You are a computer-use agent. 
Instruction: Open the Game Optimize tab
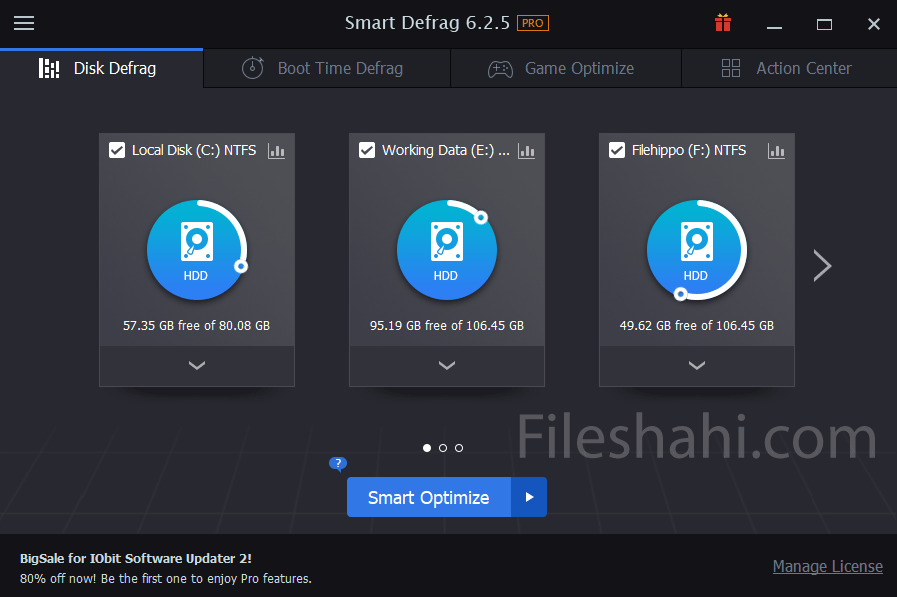point(566,69)
